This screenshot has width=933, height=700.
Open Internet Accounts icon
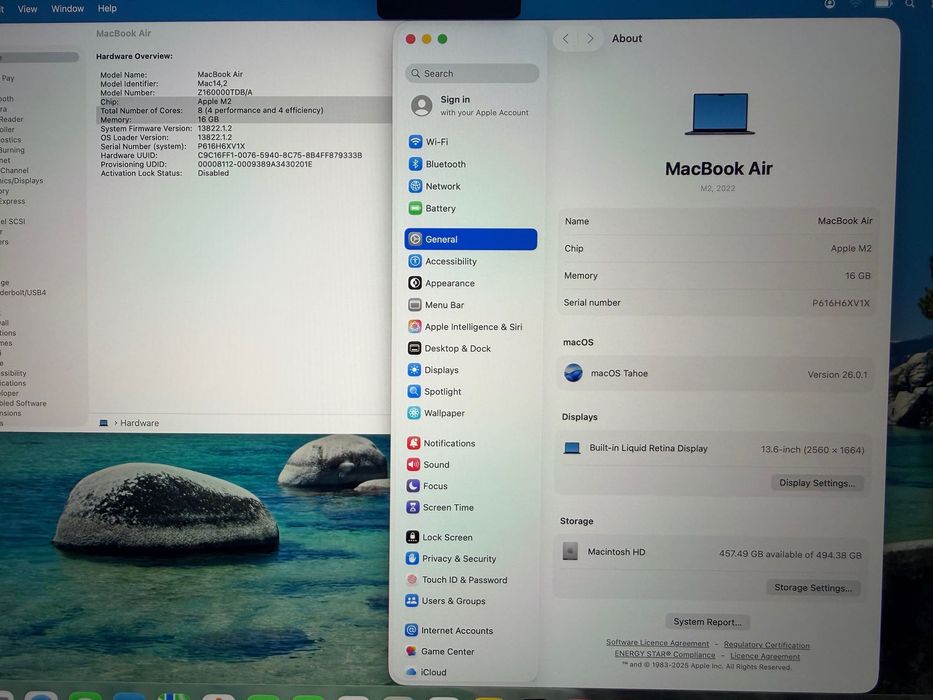(x=411, y=630)
